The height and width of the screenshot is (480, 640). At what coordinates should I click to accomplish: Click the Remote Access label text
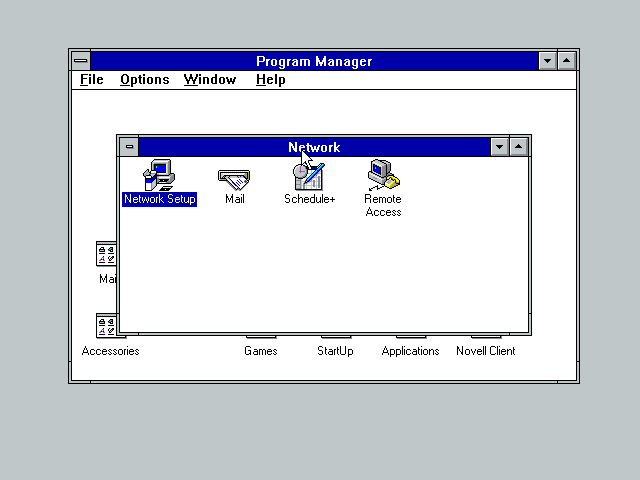point(383,205)
